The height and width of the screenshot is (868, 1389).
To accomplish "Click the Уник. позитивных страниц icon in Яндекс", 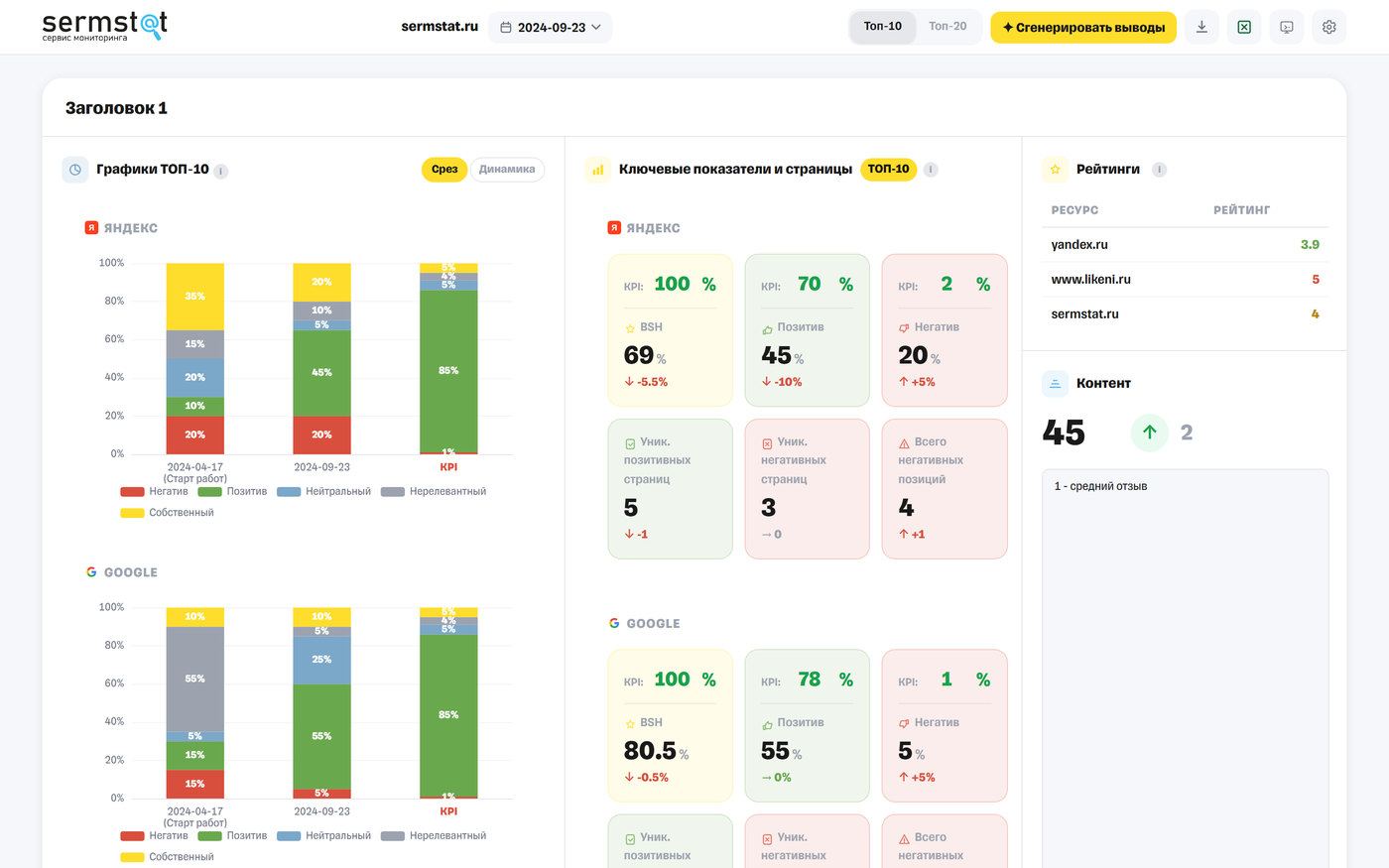I will click(630, 443).
